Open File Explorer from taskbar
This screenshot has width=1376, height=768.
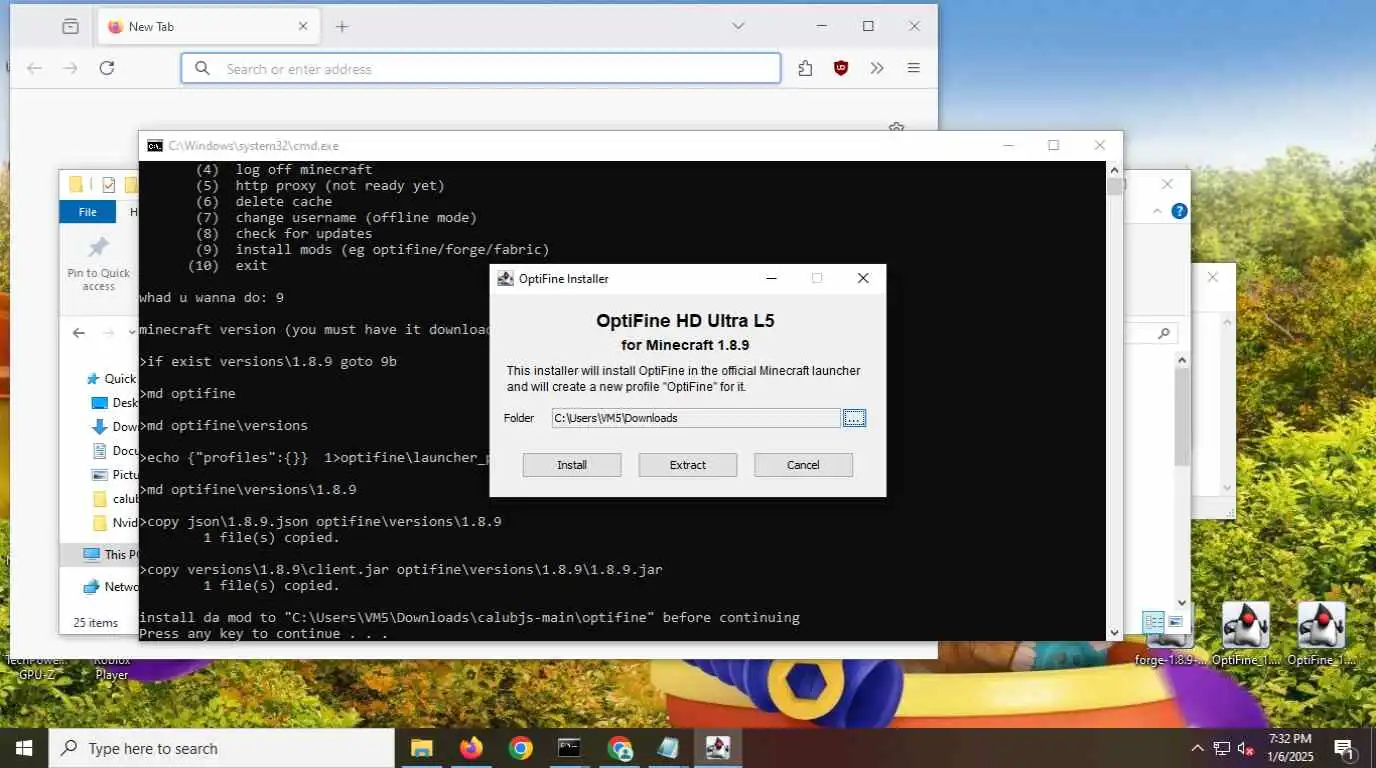[421, 748]
